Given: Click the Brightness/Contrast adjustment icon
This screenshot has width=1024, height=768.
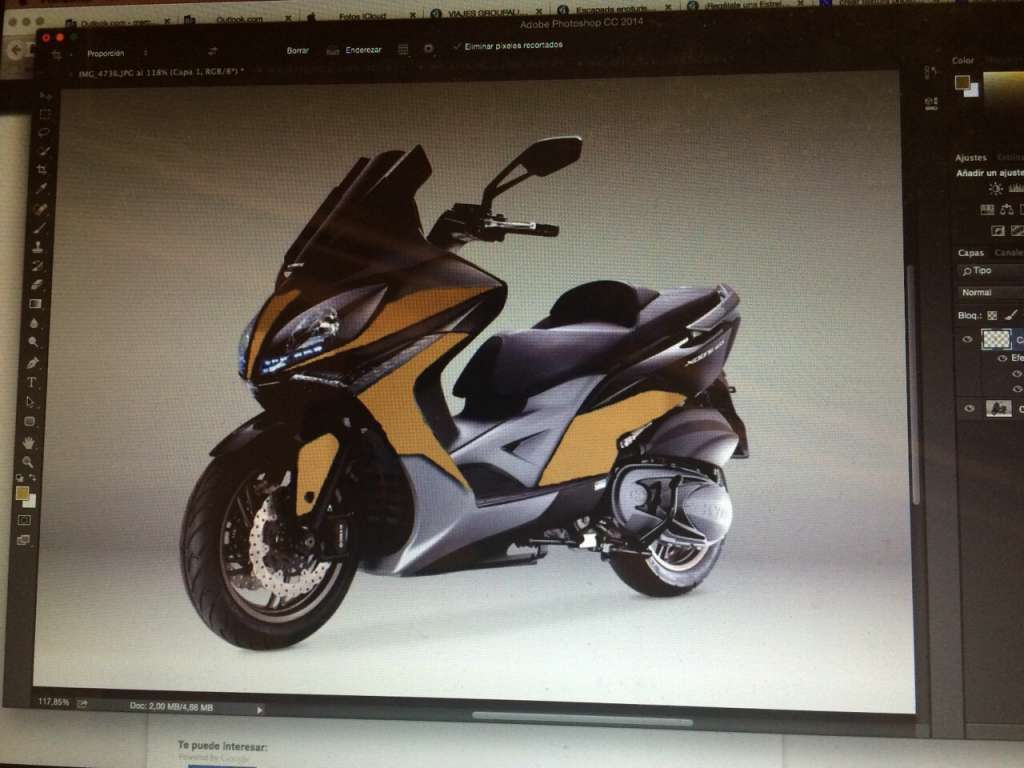Looking at the screenshot, I should pyautogui.click(x=995, y=188).
